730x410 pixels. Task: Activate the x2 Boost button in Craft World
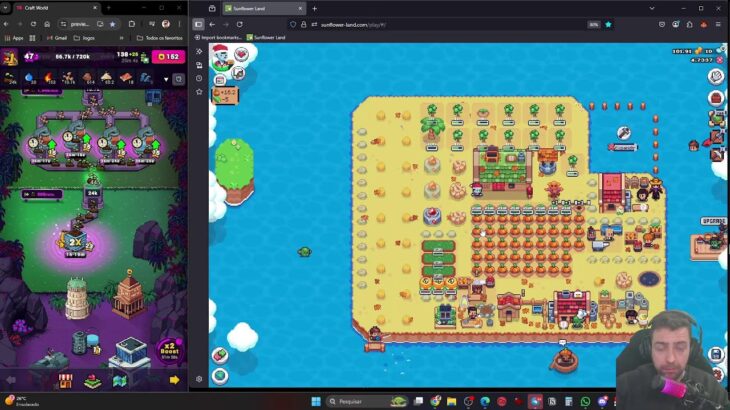click(170, 351)
